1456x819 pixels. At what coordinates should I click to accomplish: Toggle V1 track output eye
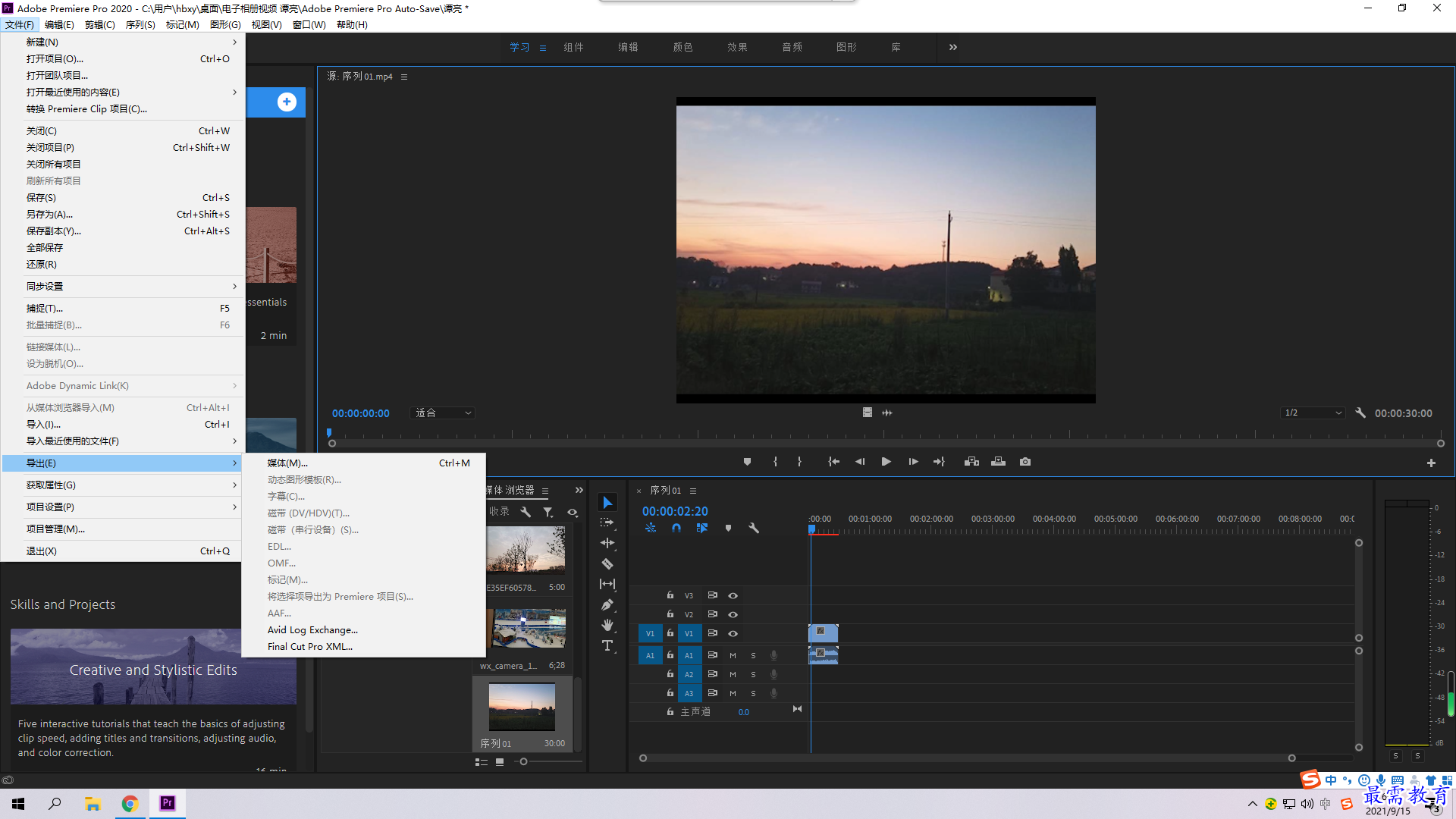(x=733, y=633)
